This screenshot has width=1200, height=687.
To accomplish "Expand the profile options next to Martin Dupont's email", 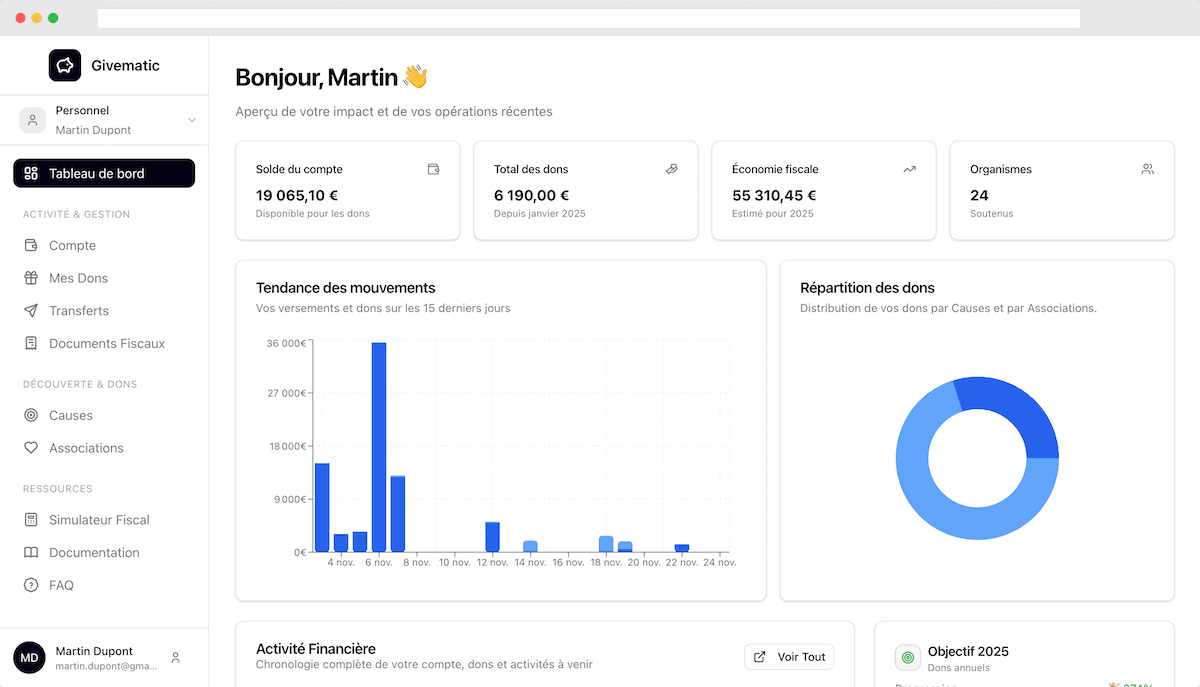I will pos(175,657).
